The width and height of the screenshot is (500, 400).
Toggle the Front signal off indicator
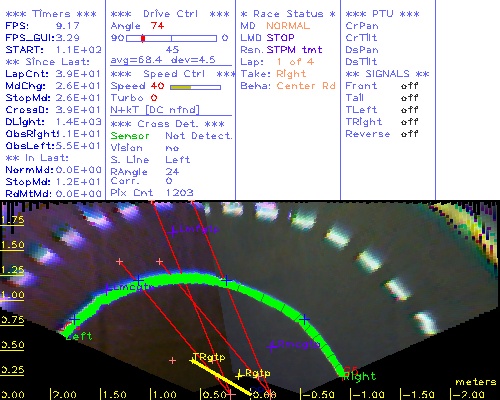pos(409,86)
